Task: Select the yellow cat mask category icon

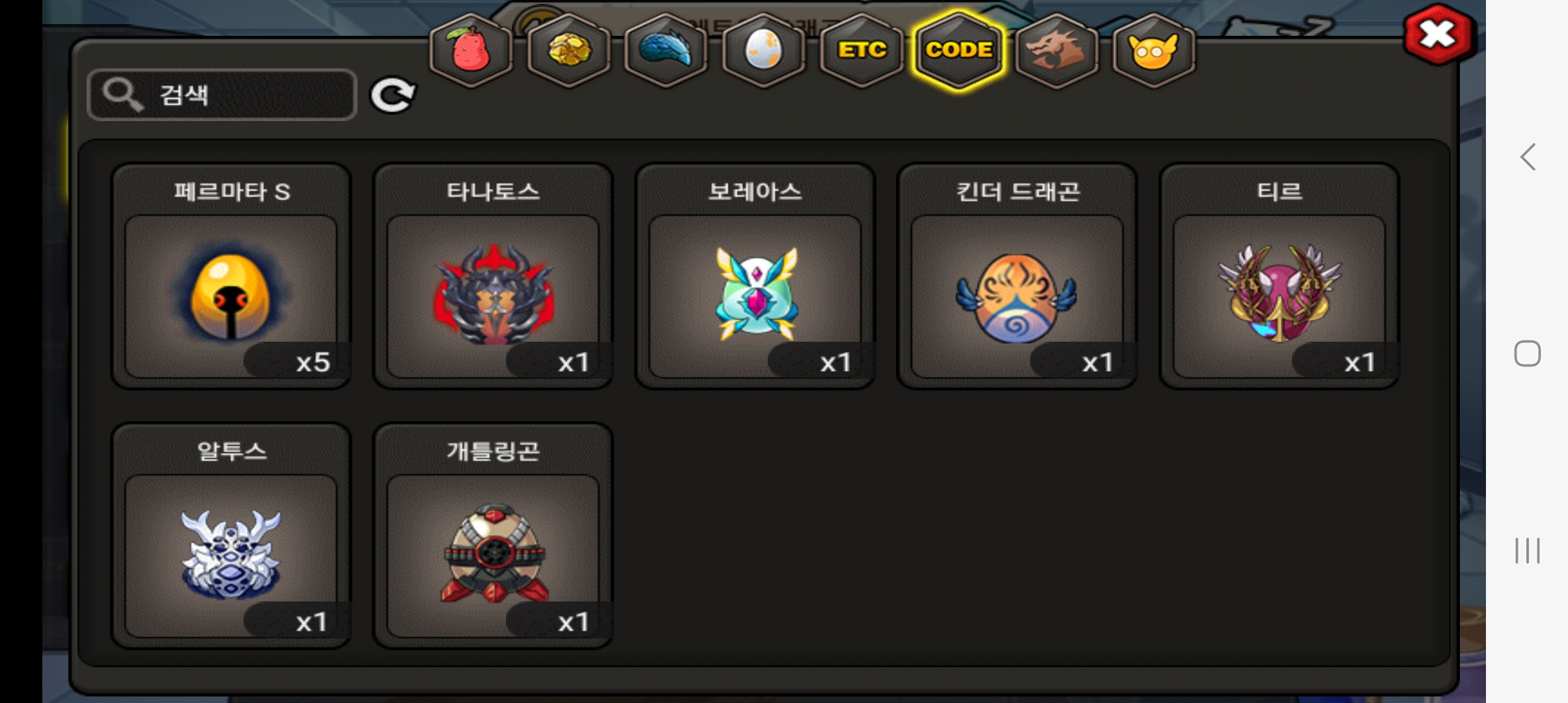Action: click(x=1153, y=51)
